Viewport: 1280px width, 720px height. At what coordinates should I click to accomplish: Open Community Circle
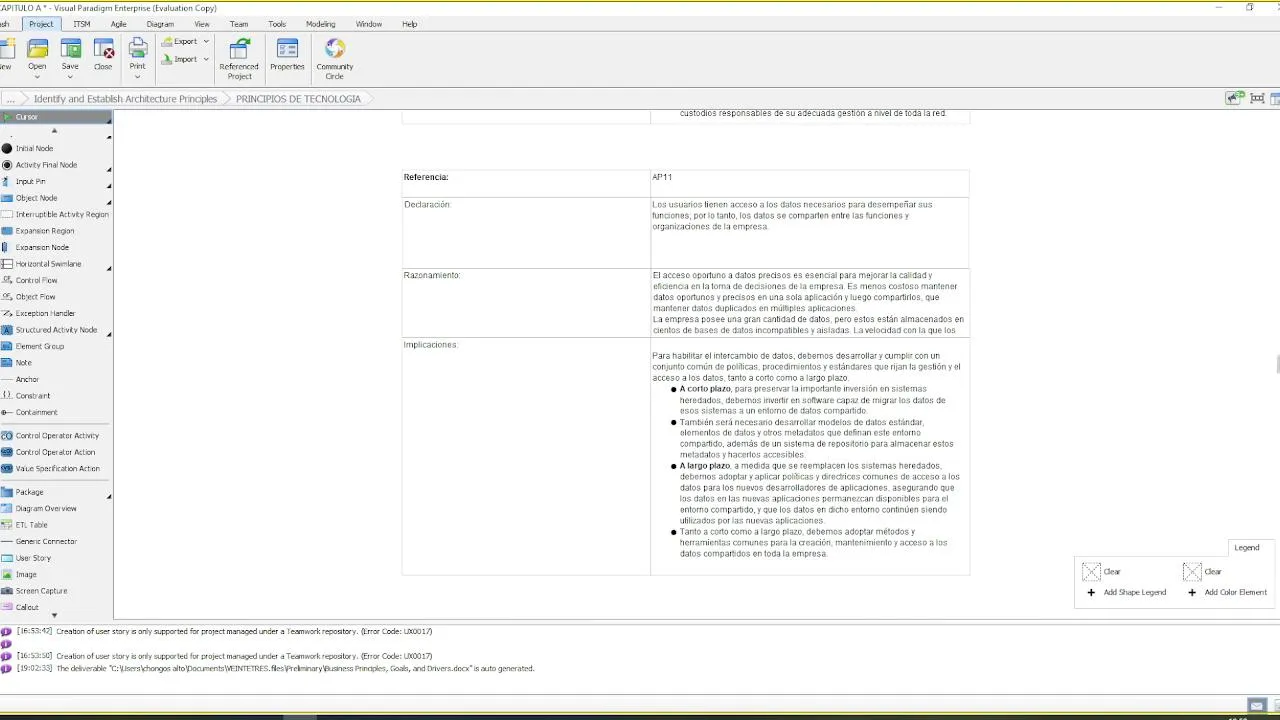click(335, 59)
